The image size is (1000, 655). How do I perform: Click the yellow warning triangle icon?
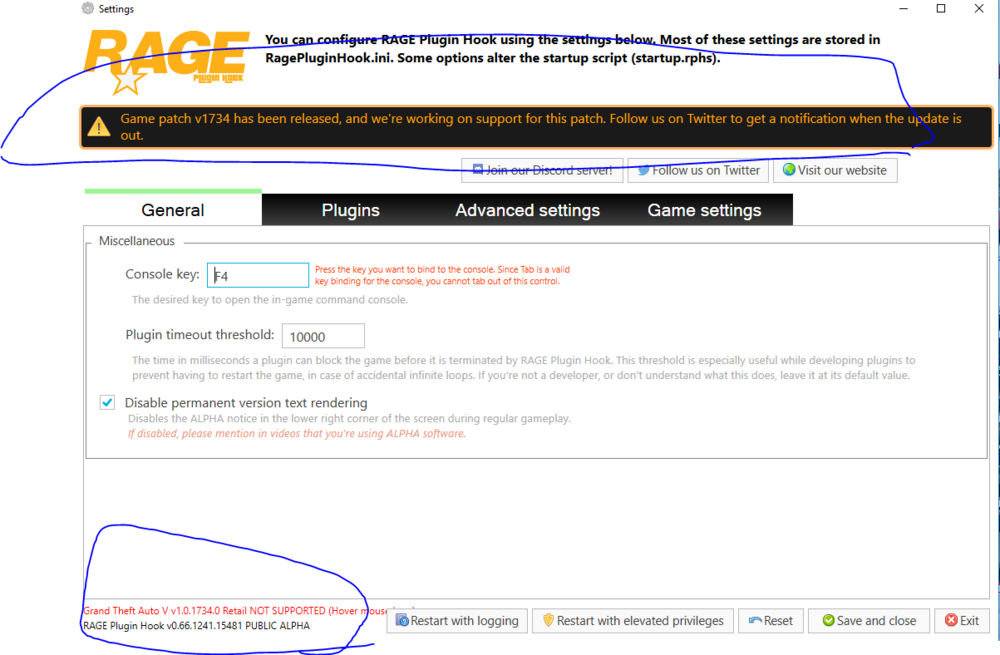[x=99, y=126]
